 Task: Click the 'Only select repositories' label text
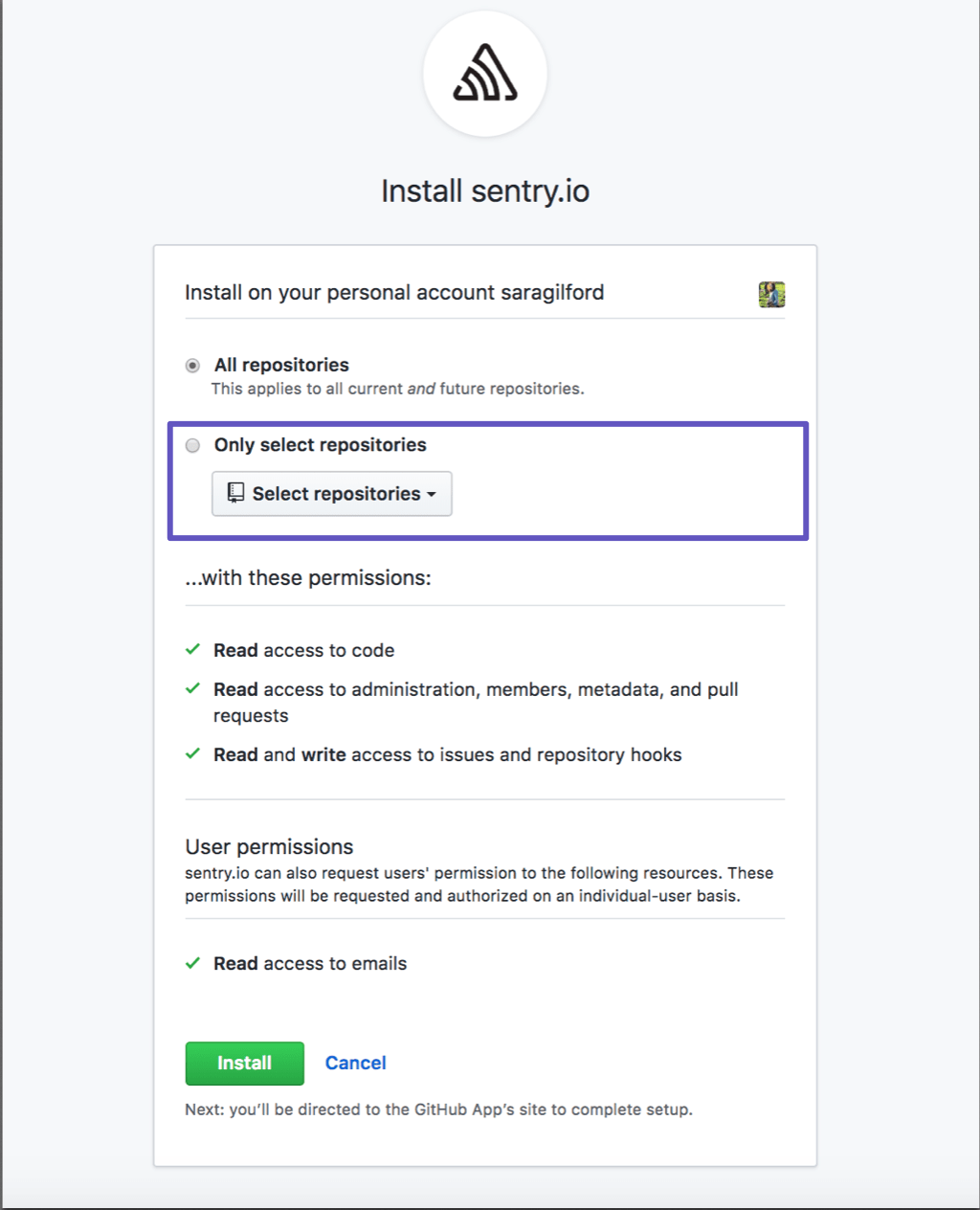click(x=320, y=445)
